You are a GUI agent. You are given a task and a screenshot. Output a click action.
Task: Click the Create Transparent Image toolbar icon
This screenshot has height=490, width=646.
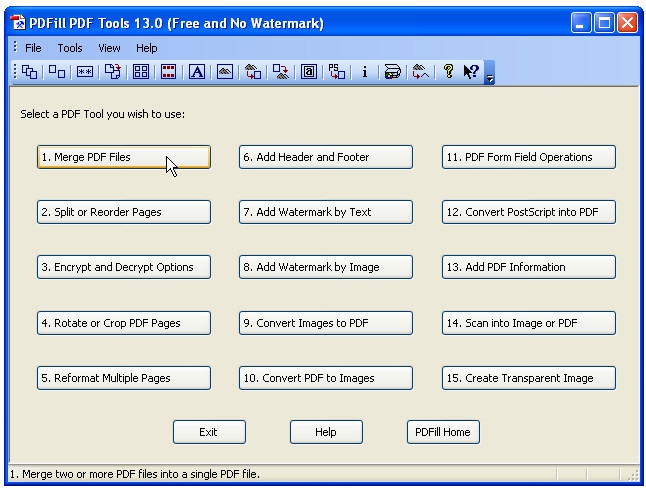click(x=421, y=72)
